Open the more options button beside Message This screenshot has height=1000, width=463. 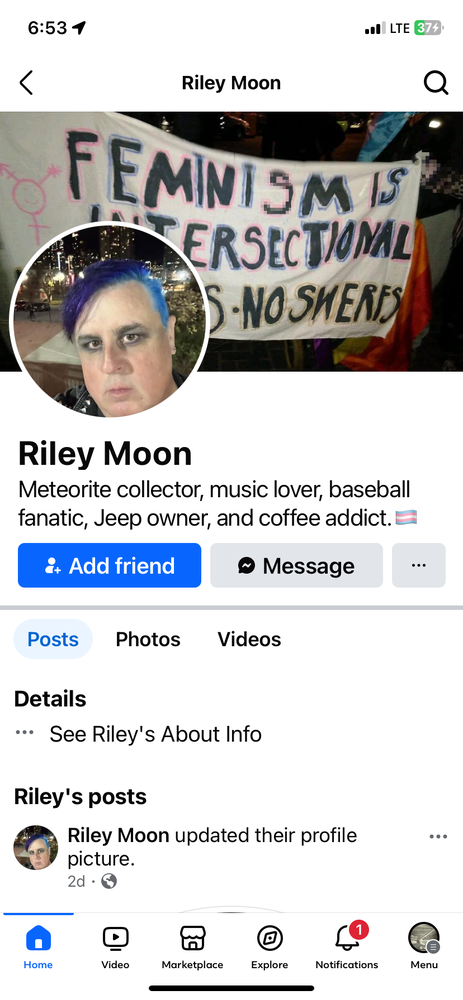418,565
